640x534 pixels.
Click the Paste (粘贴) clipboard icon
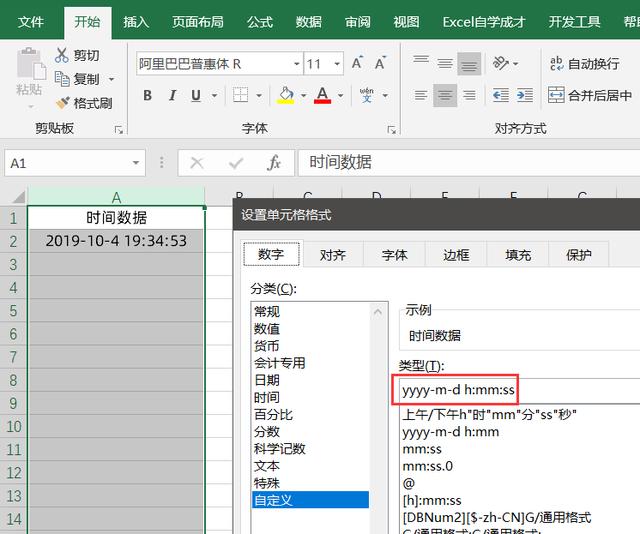(x=31, y=63)
